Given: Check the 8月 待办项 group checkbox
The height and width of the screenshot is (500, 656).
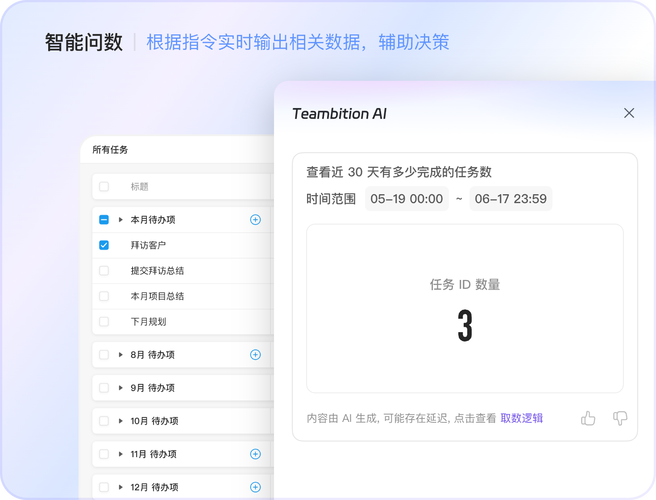Looking at the screenshot, I should (x=104, y=355).
